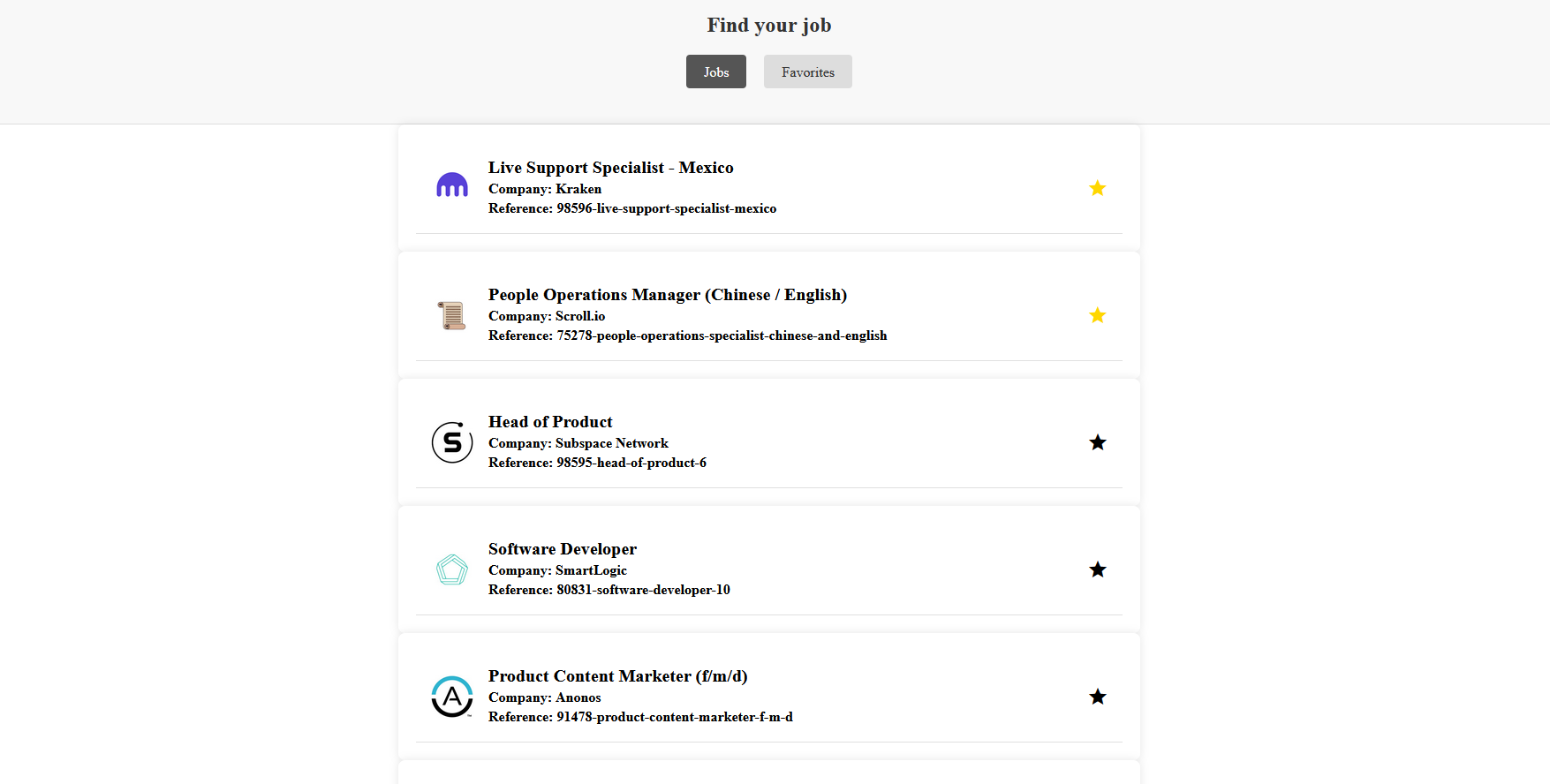This screenshot has height=784, width=1550.
Task: Click the Find your job heading
Action: [768, 25]
